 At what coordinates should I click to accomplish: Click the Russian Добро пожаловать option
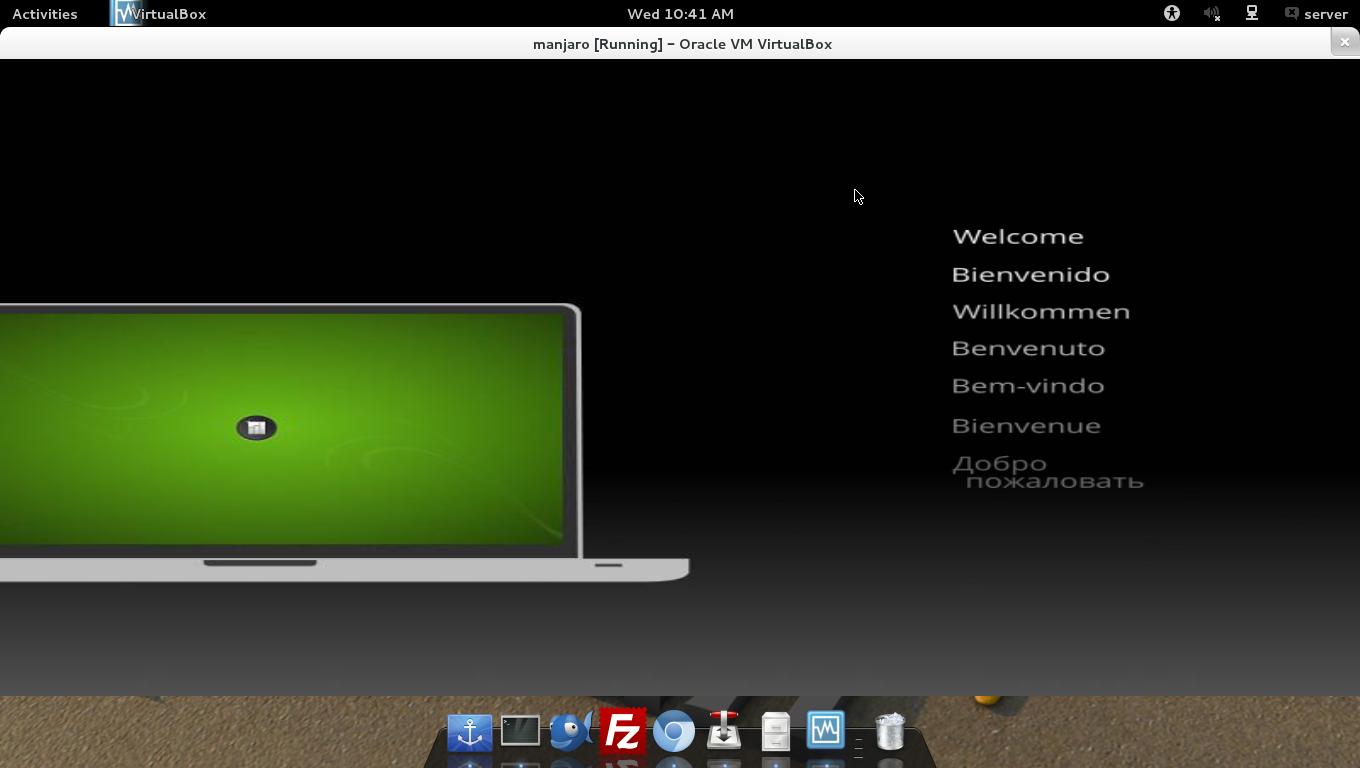point(1048,471)
